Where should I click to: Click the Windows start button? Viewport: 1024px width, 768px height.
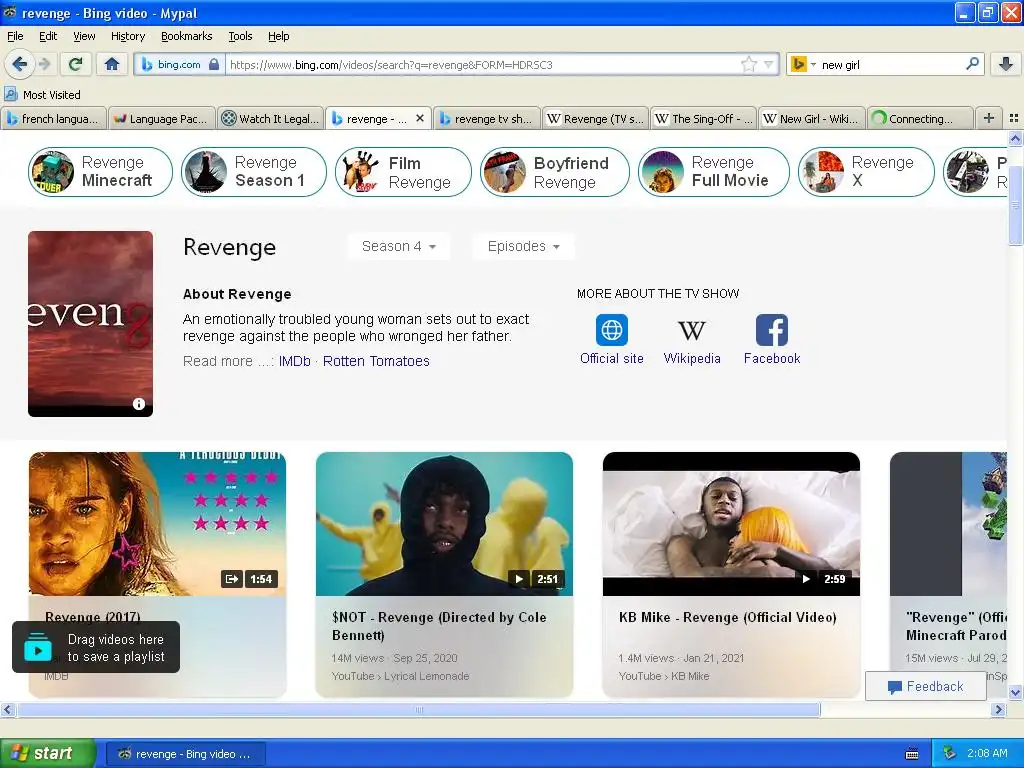(x=48, y=753)
